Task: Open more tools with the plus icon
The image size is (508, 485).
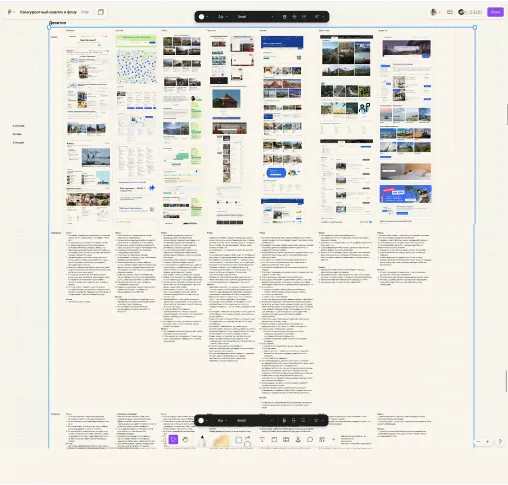Action: 333,440
